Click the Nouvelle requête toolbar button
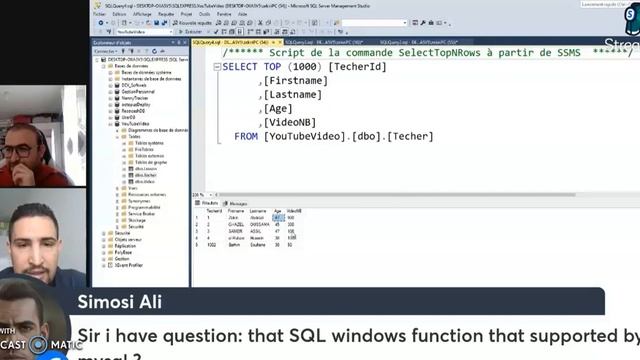The width and height of the screenshot is (640, 360). [x=192, y=23]
